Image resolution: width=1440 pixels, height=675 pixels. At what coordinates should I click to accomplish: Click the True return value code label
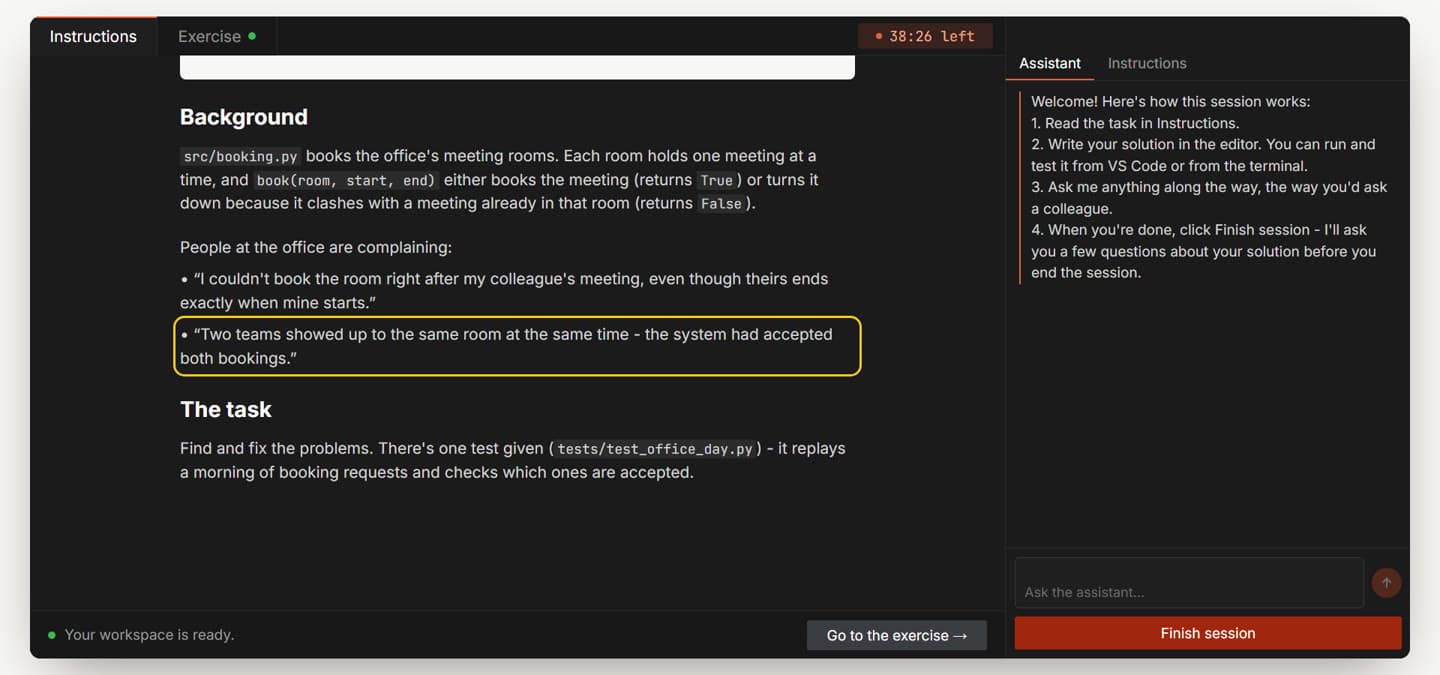click(x=716, y=181)
